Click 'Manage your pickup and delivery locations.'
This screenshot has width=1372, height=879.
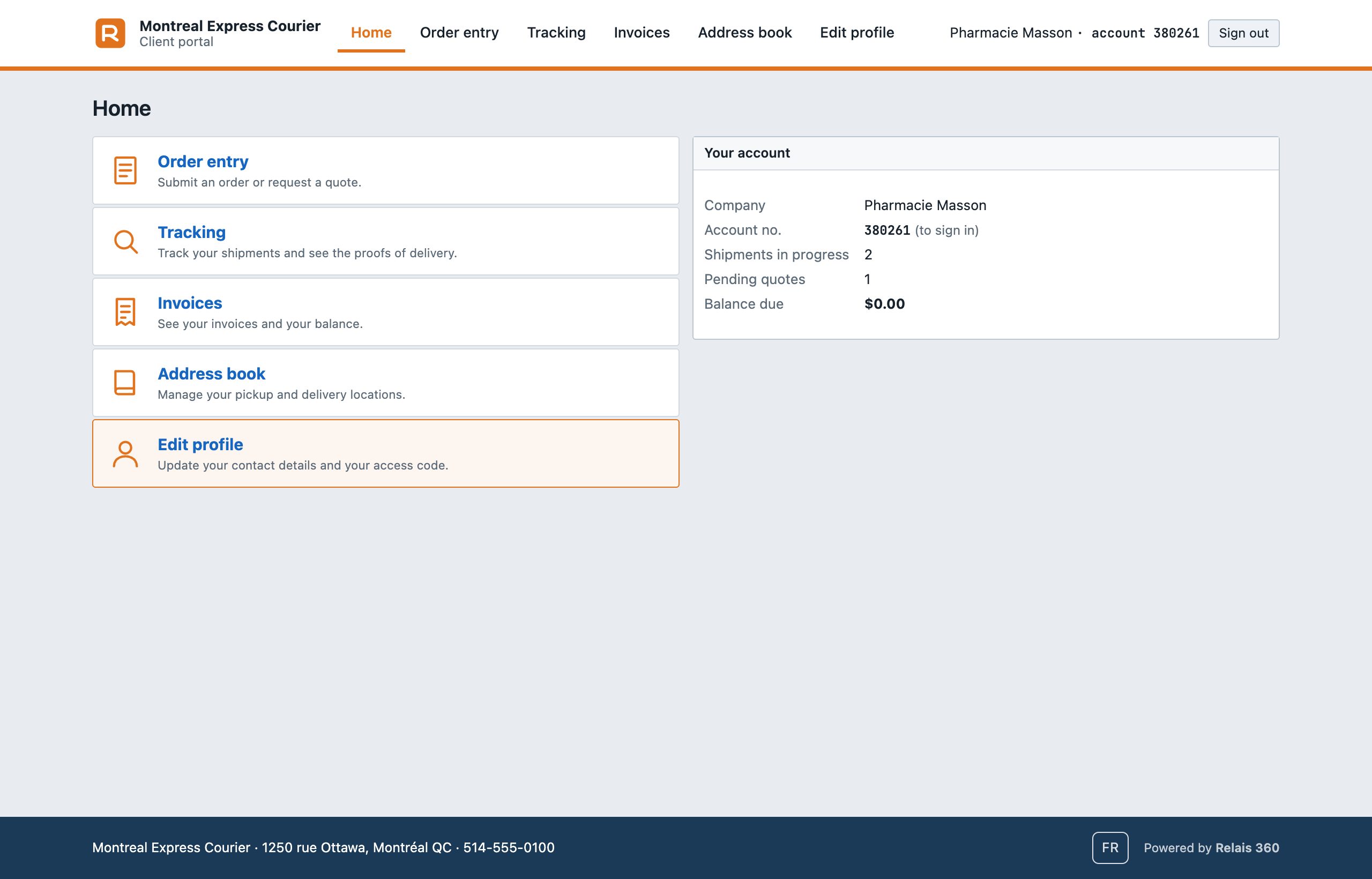click(x=281, y=394)
